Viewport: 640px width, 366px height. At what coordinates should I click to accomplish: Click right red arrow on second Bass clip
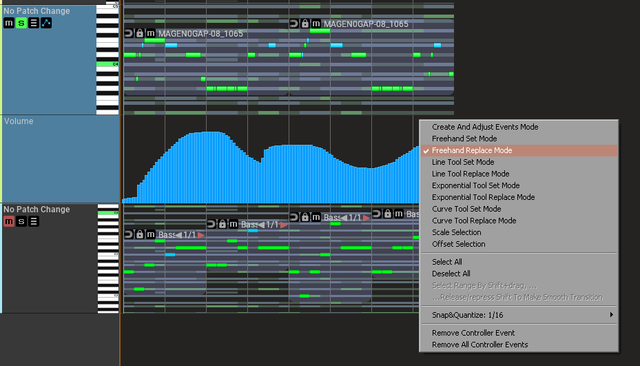[284, 224]
